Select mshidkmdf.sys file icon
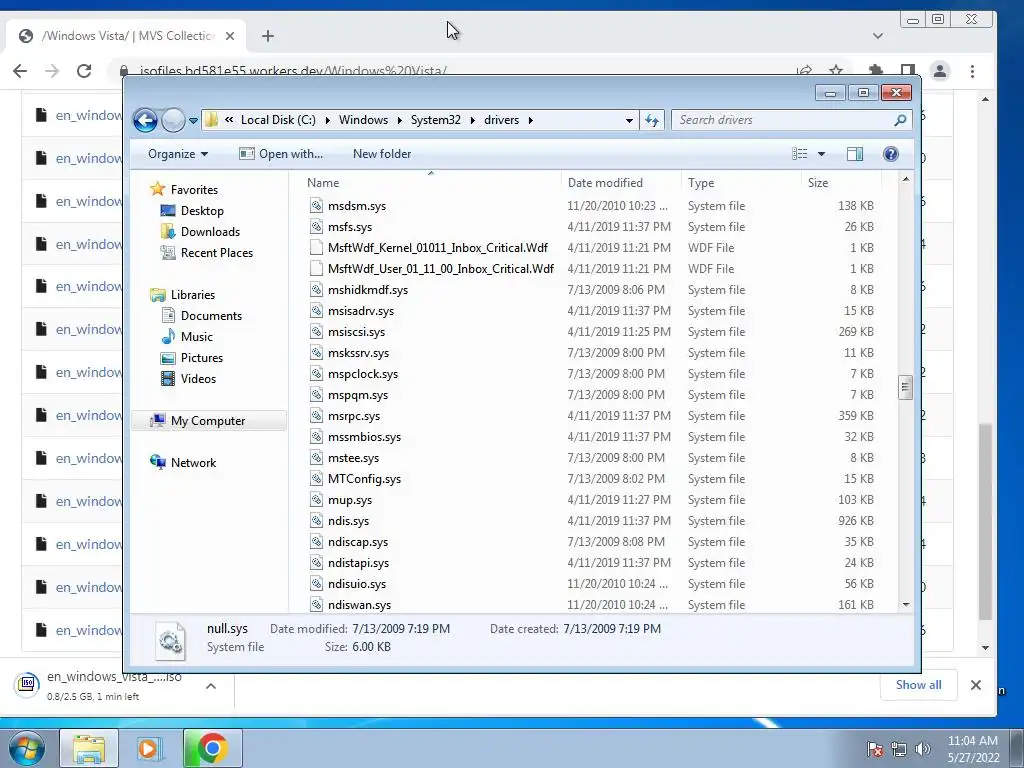The image size is (1024, 768). click(x=316, y=289)
